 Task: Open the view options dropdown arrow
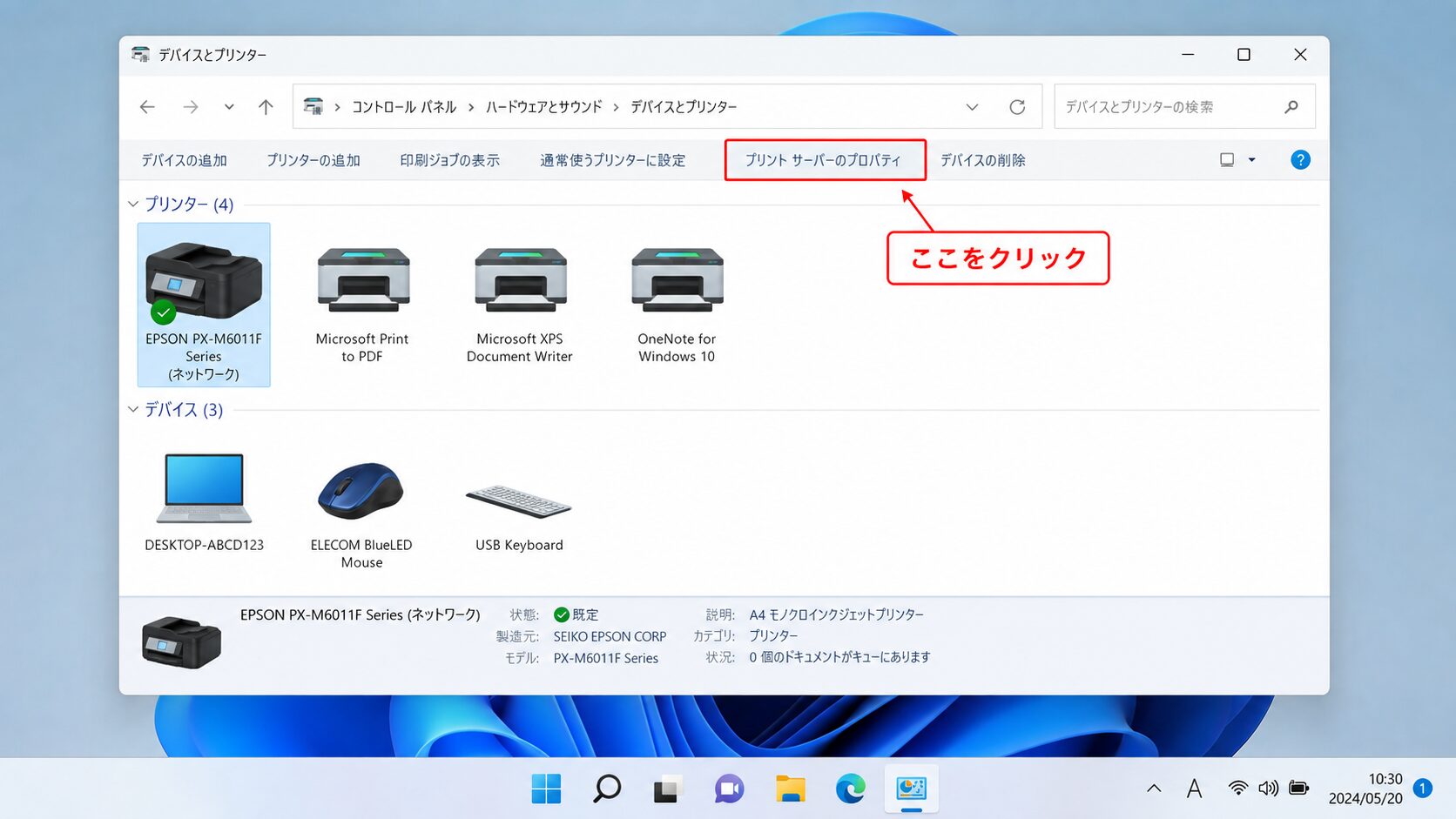1251,160
